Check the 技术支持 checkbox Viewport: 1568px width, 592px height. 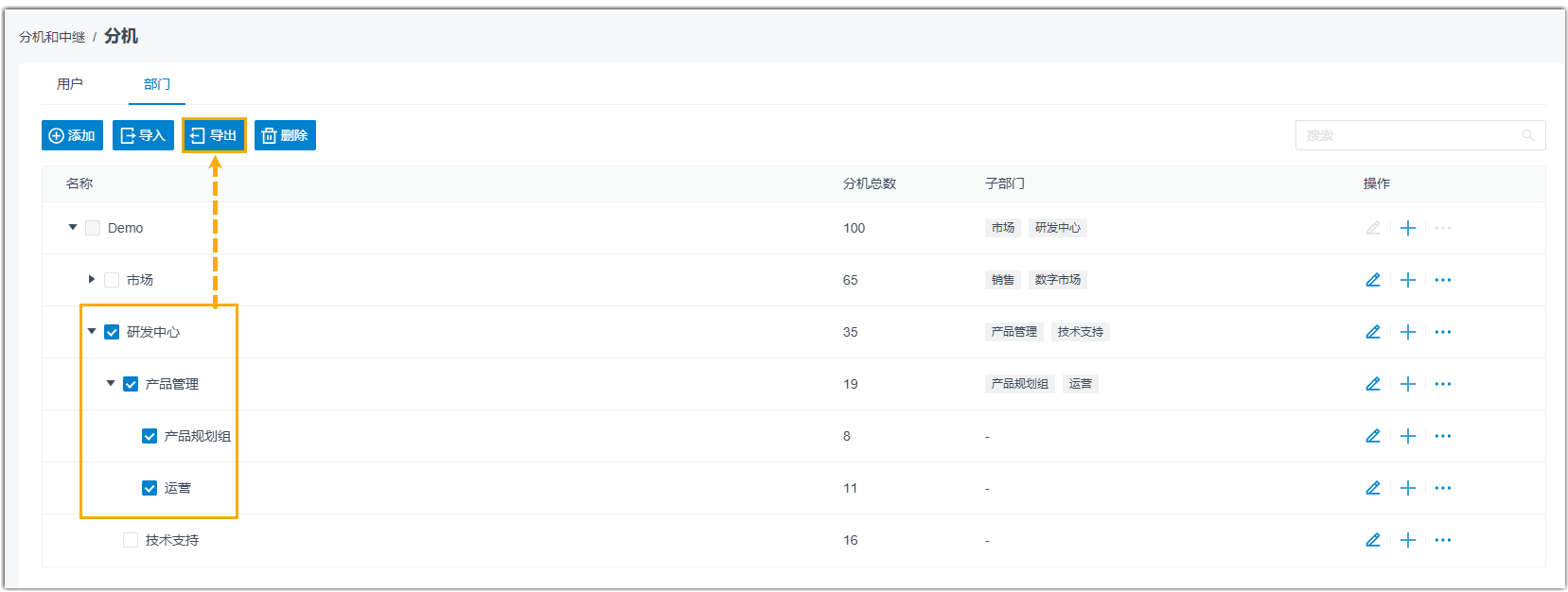pos(131,540)
